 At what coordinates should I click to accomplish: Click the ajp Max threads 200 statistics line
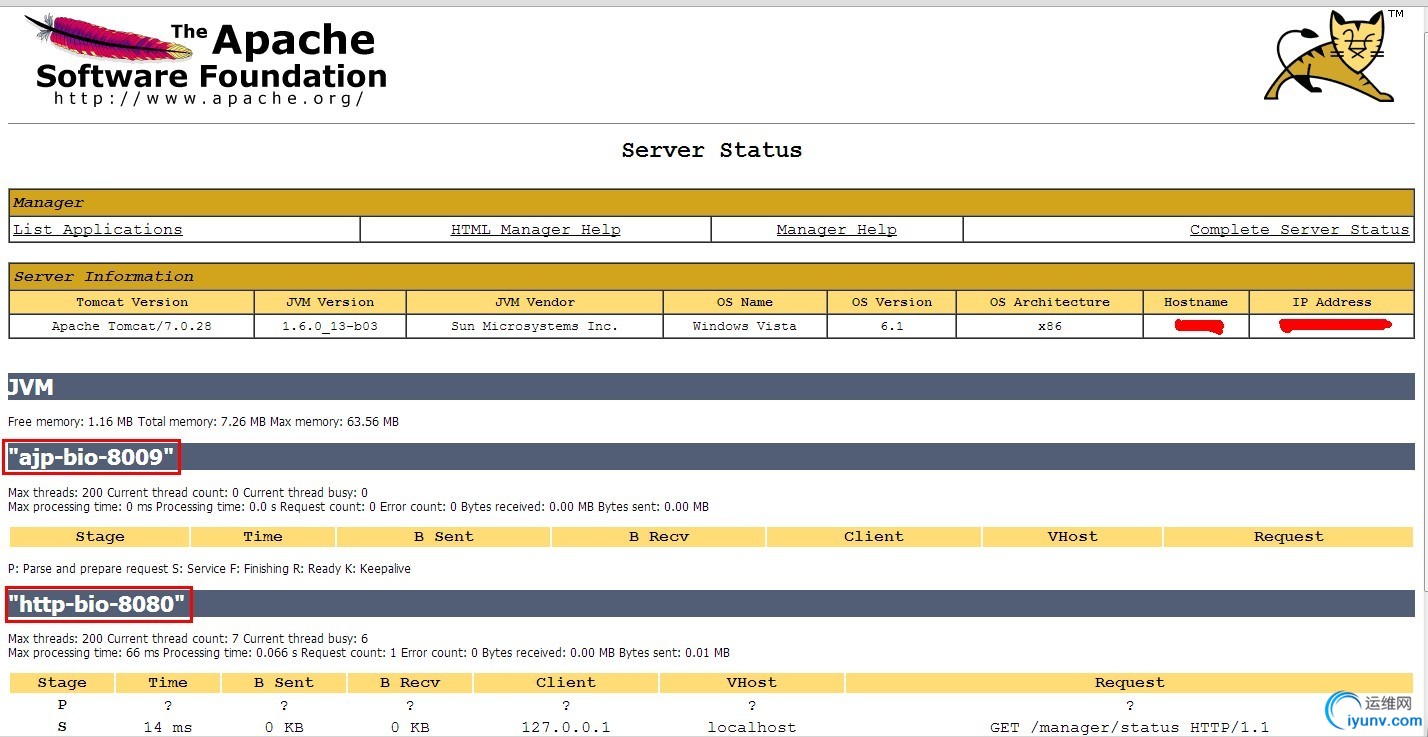coord(188,492)
